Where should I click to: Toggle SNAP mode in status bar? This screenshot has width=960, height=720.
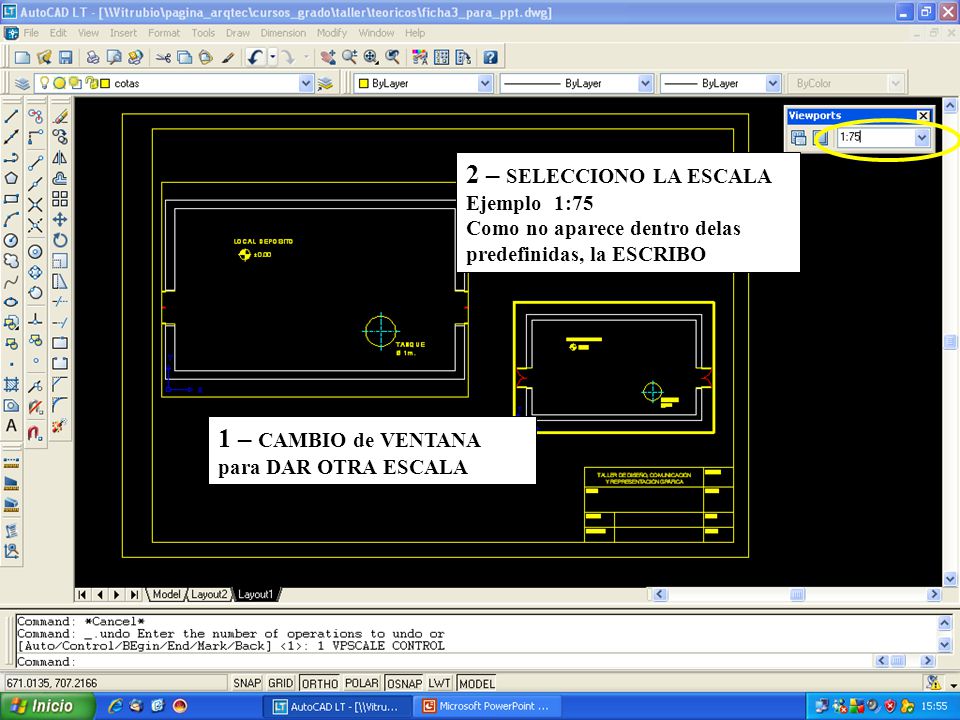247,683
